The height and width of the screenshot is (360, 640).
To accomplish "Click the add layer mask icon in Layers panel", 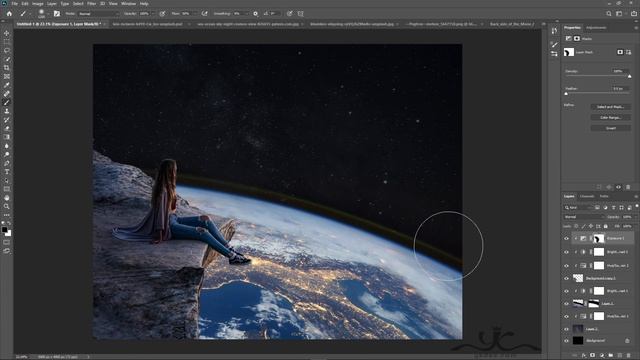I will click(x=593, y=356).
